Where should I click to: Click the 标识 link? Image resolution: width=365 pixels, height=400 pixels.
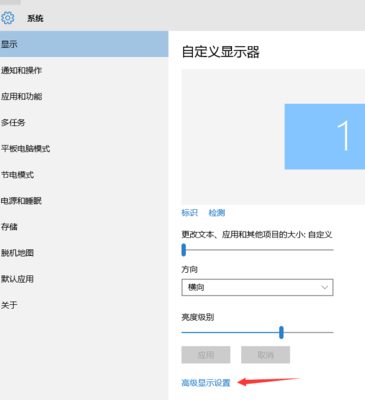point(189,213)
